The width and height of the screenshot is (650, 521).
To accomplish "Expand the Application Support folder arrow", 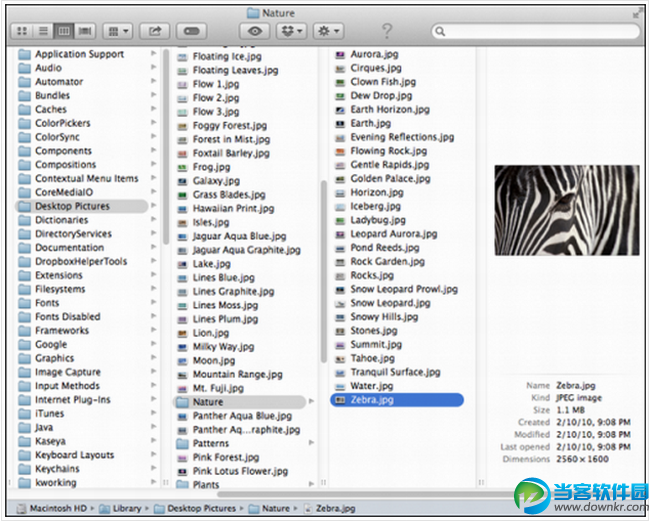I will tap(153, 53).
